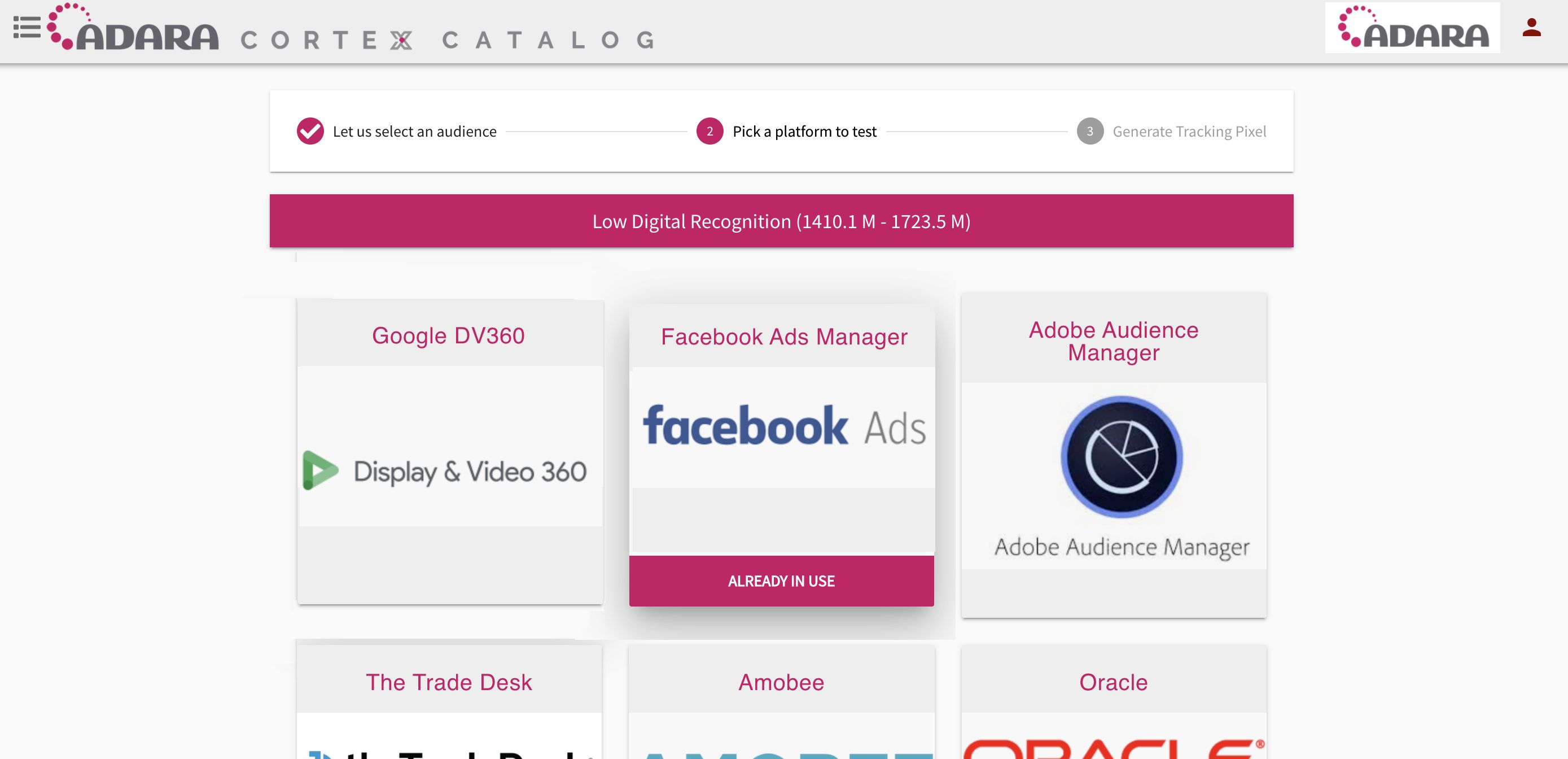This screenshot has height=759, width=1568.
Task: Click the green DV360 play triangle icon
Action: (x=320, y=470)
